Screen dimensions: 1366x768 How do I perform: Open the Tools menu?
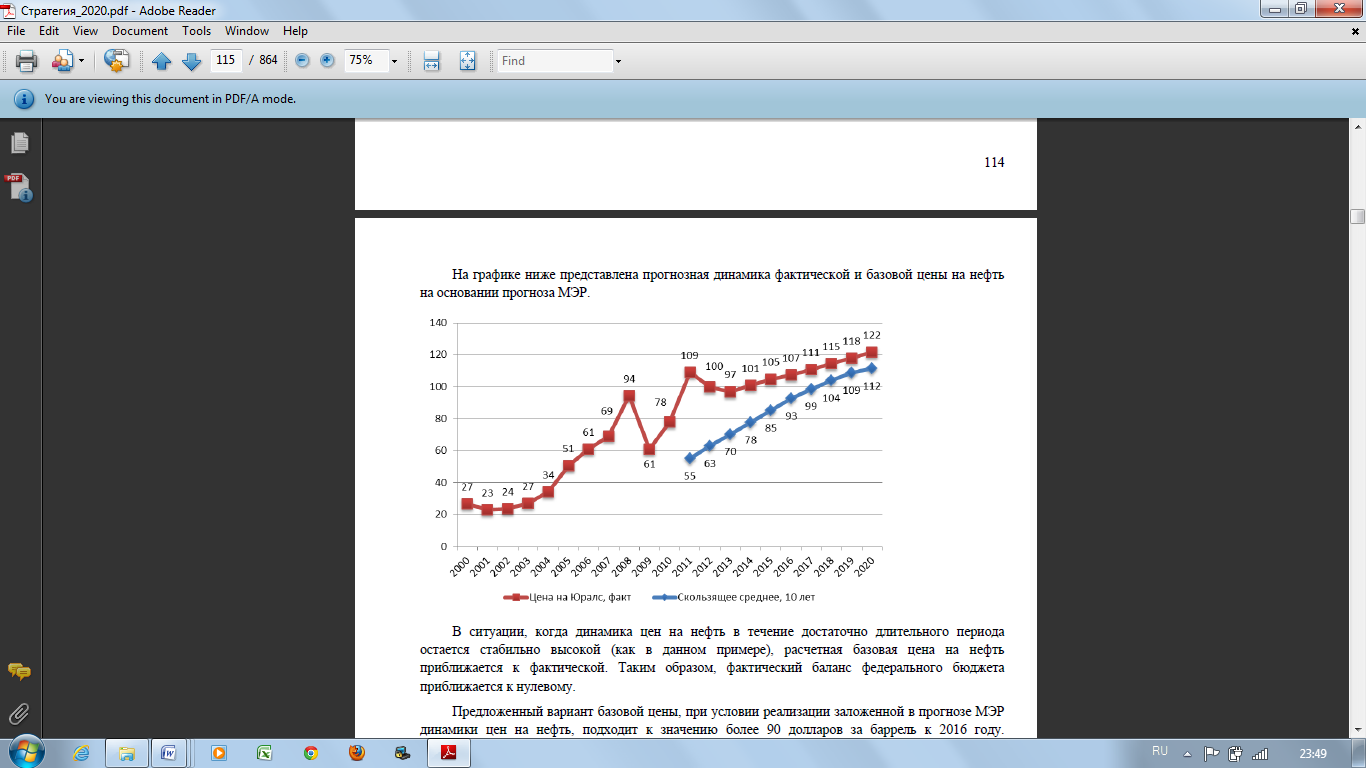point(197,31)
